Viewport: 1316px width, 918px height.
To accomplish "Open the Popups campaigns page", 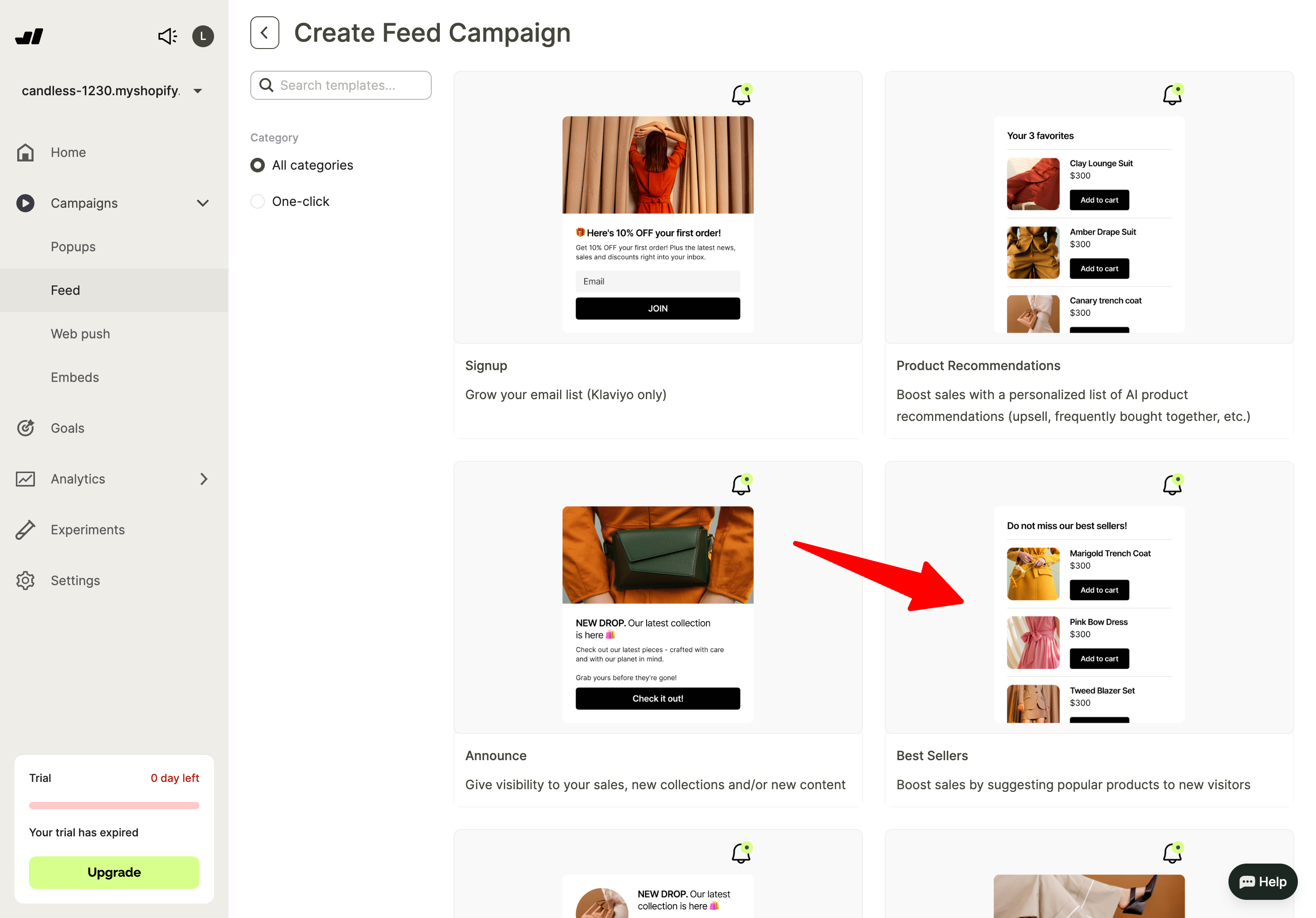I will coord(73,247).
